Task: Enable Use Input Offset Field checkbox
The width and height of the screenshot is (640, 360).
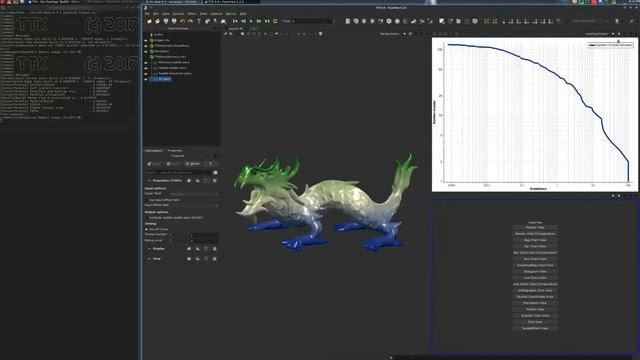Action: click(147, 200)
